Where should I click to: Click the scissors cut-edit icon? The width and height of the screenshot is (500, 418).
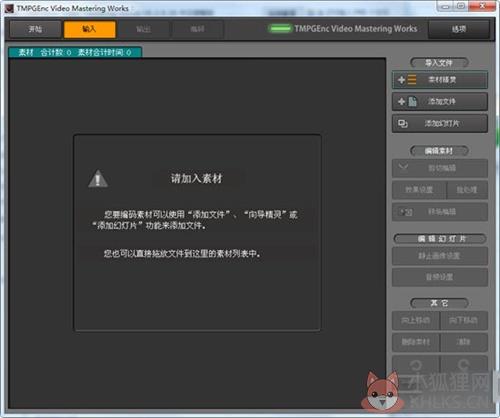click(404, 167)
